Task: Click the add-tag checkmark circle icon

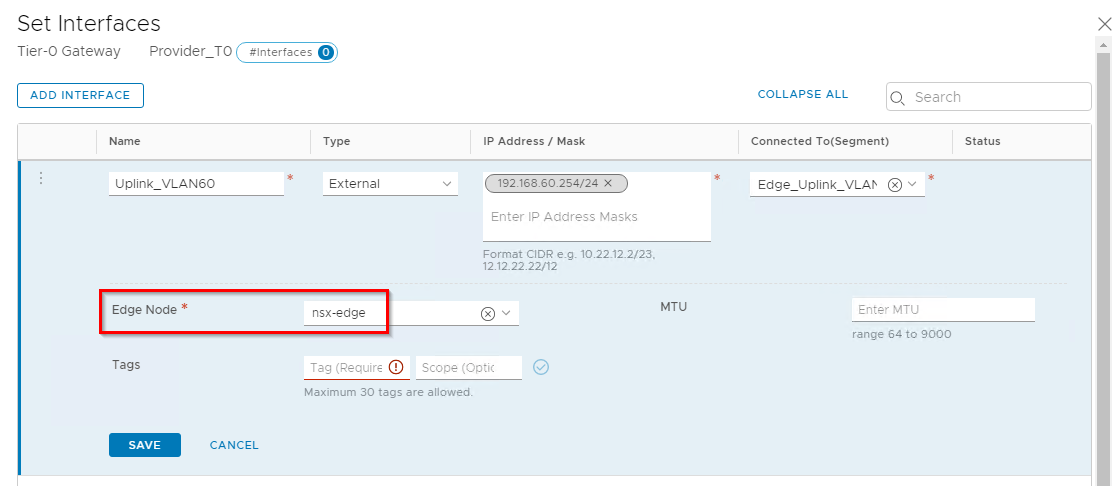Action: (541, 367)
